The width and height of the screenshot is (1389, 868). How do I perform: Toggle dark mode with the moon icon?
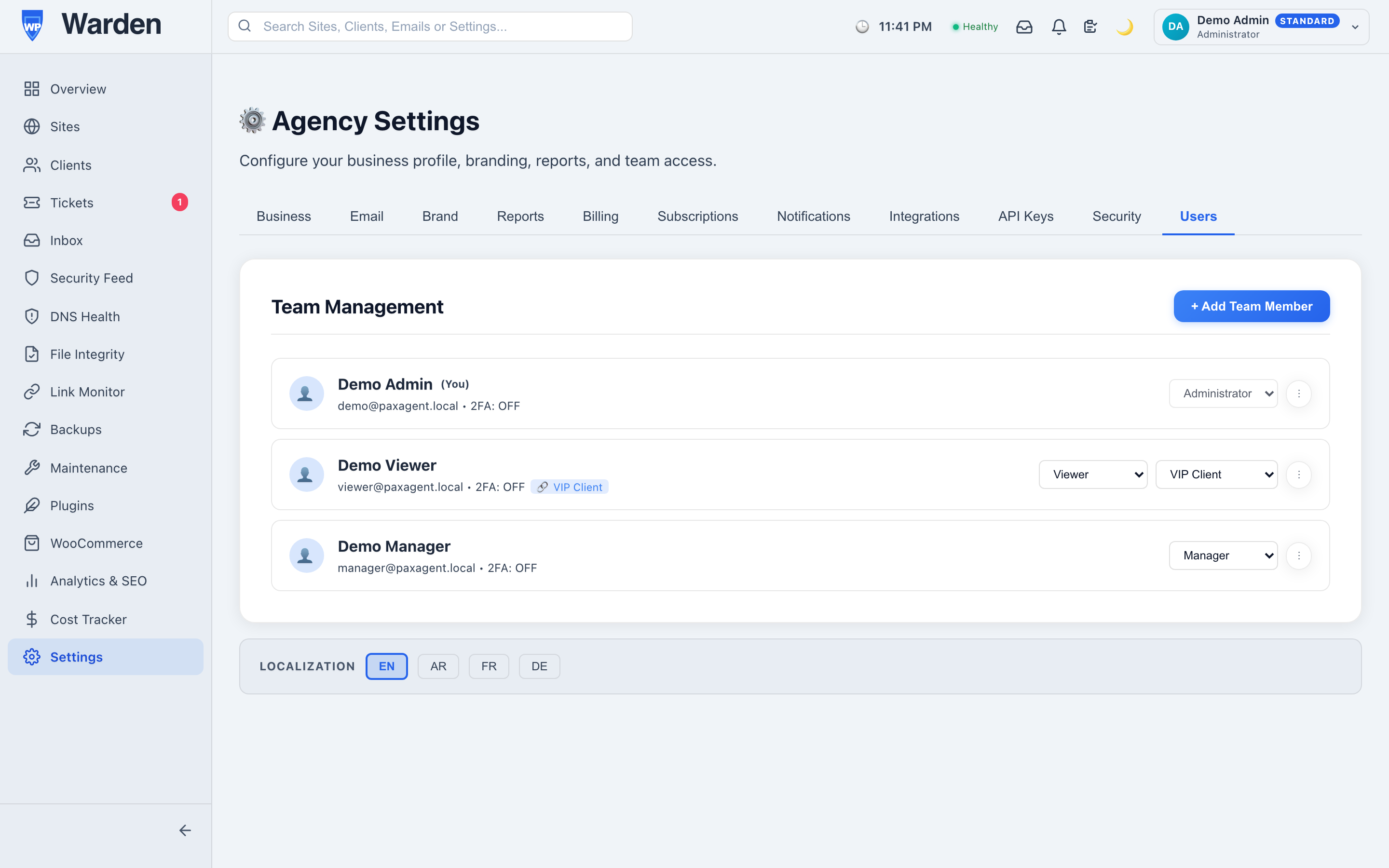(x=1124, y=27)
